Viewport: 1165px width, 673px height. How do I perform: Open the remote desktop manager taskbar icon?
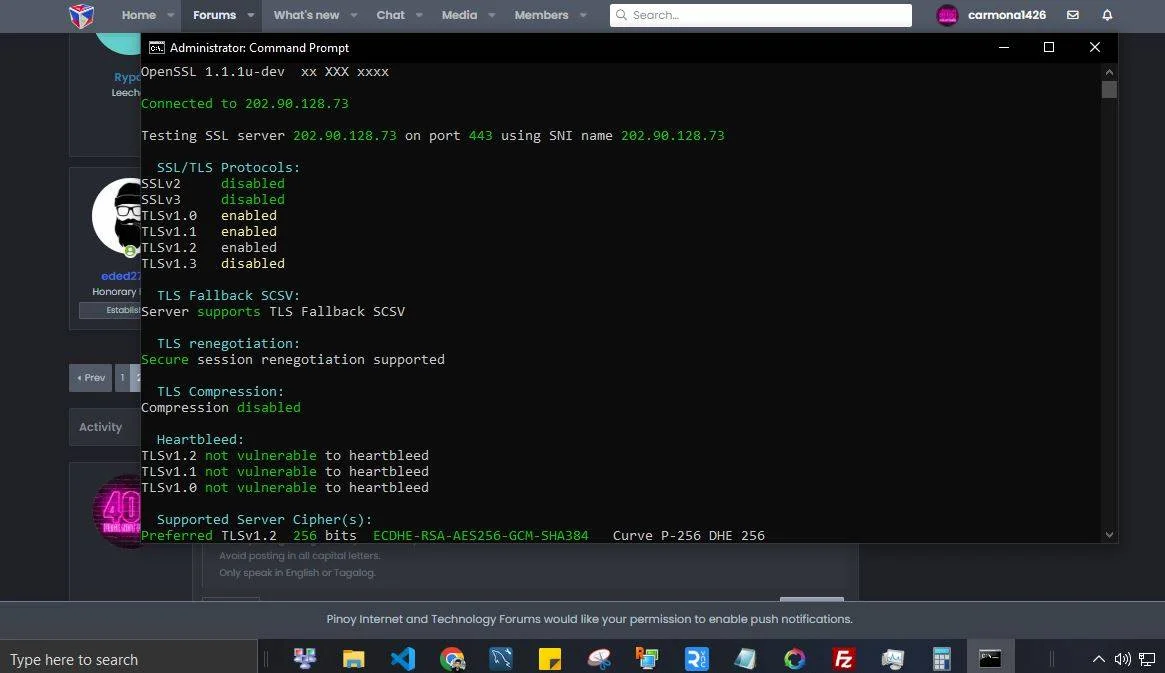click(647, 658)
